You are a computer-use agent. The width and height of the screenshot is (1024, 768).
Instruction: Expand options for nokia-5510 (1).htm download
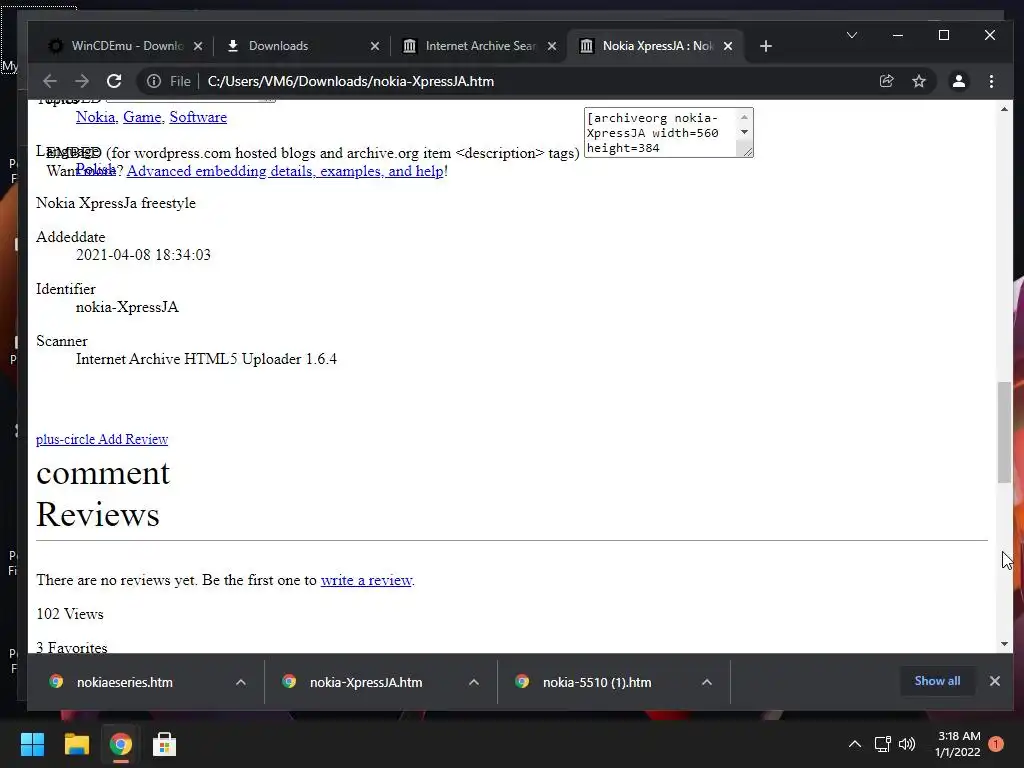click(707, 682)
